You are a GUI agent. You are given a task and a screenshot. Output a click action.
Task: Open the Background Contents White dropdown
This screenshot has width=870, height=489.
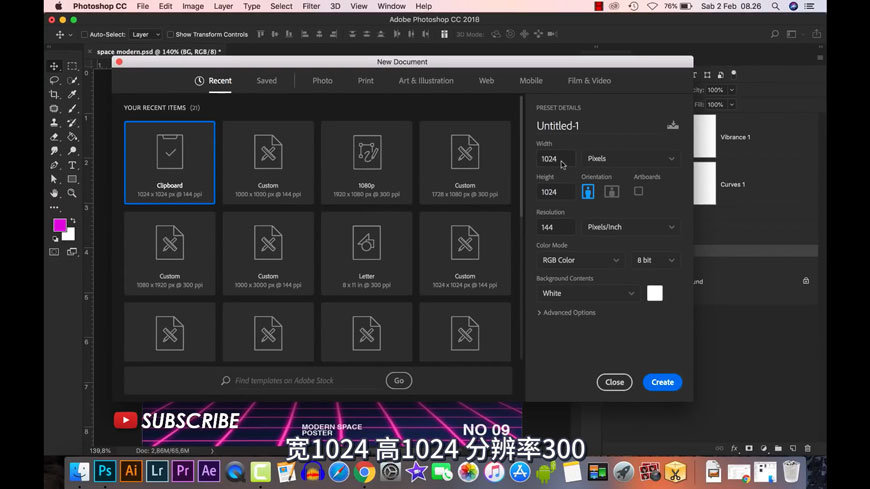coord(588,293)
